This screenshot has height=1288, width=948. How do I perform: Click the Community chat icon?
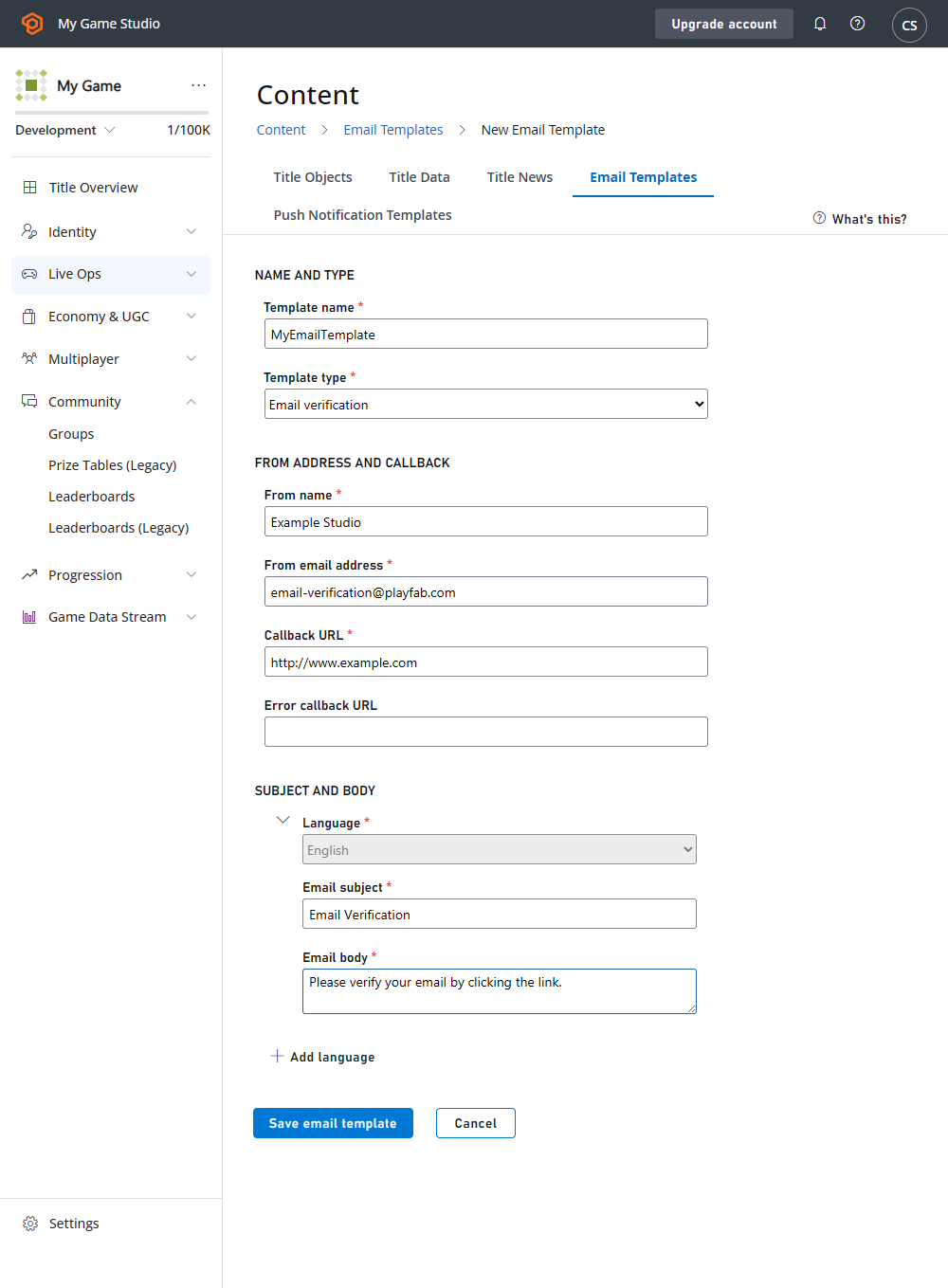[29, 402]
